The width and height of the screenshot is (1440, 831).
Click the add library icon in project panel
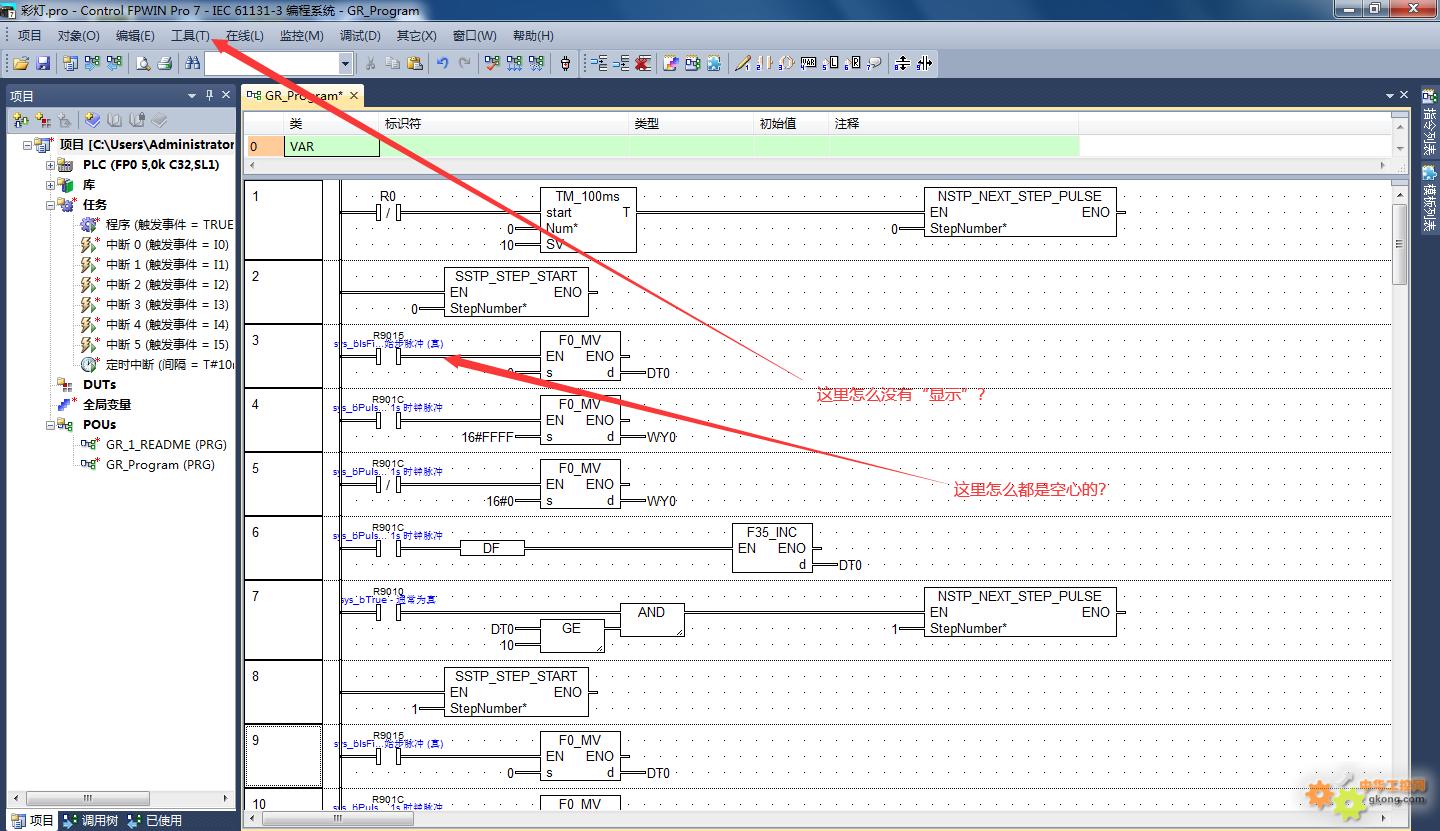coord(92,120)
